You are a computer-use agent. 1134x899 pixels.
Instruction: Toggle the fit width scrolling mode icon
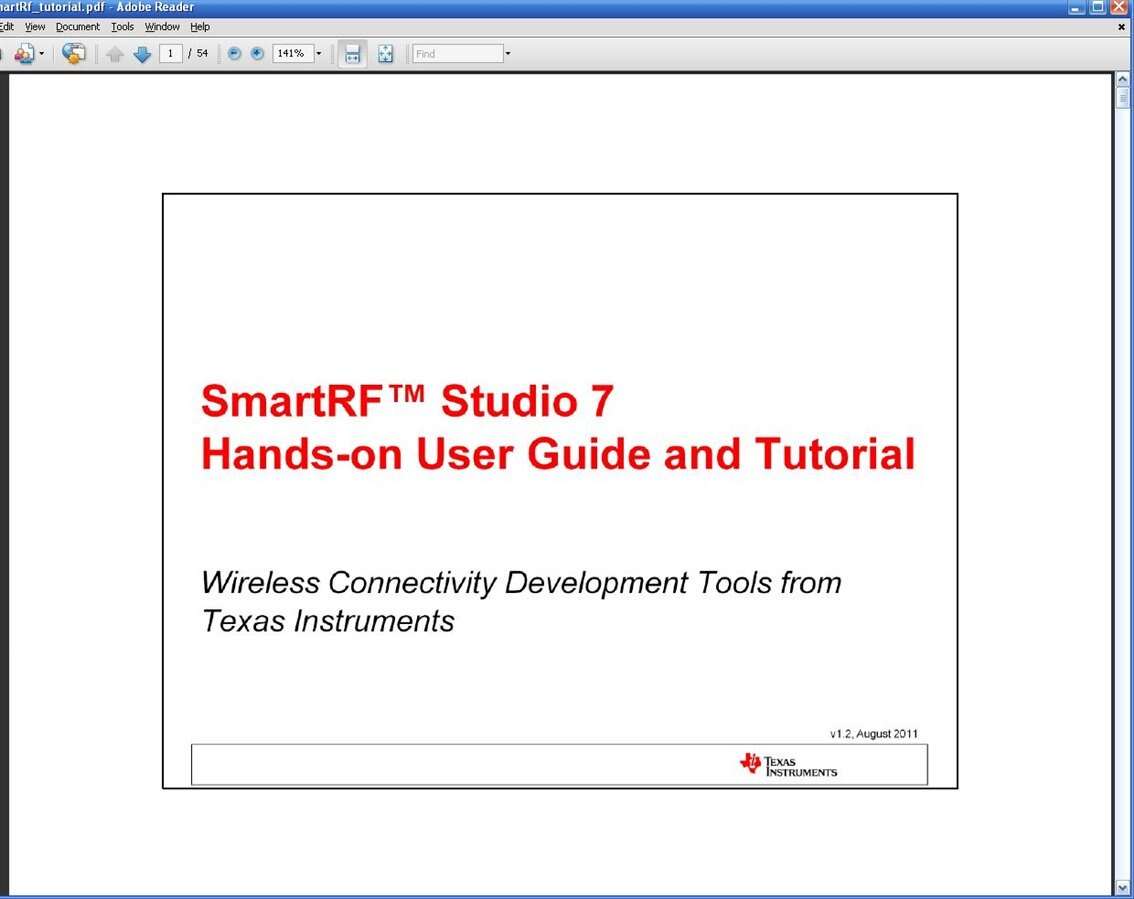coord(352,54)
